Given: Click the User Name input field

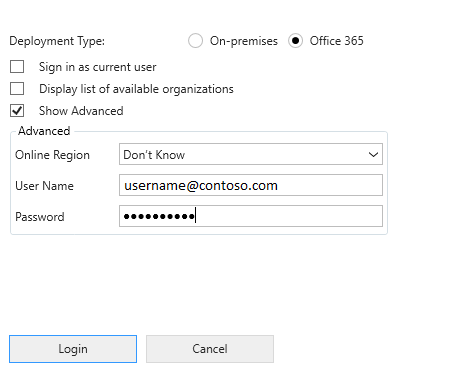Looking at the screenshot, I should tap(251, 185).
